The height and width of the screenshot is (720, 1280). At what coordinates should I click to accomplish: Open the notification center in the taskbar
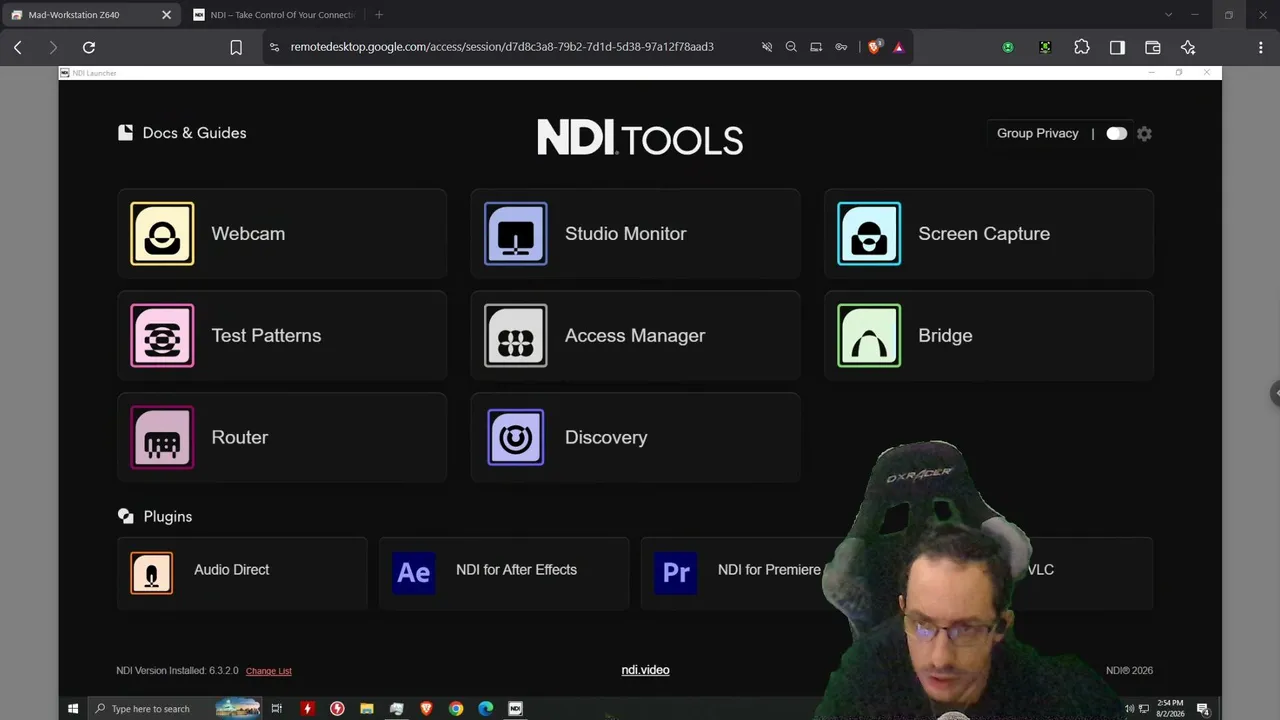tap(1204, 709)
